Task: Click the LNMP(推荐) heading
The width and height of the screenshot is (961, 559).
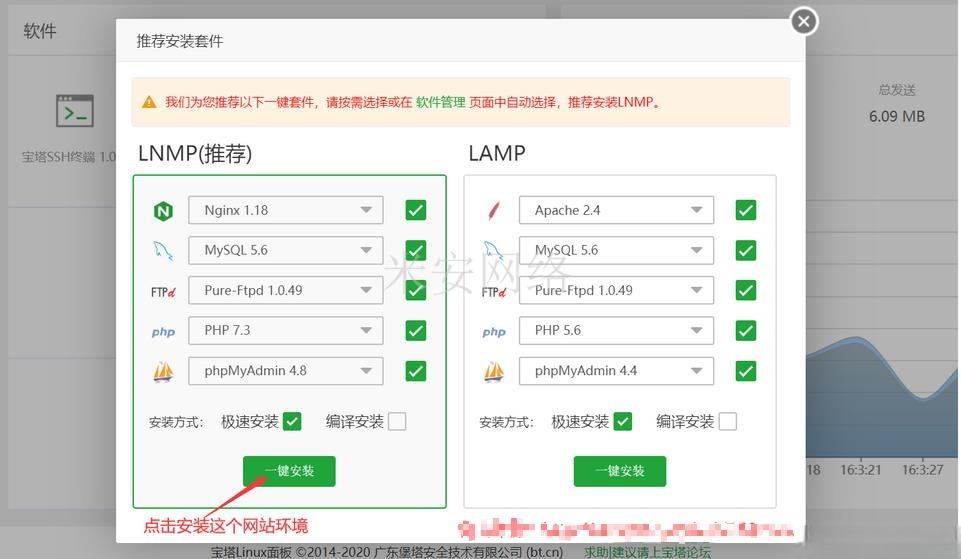Action: pos(195,153)
